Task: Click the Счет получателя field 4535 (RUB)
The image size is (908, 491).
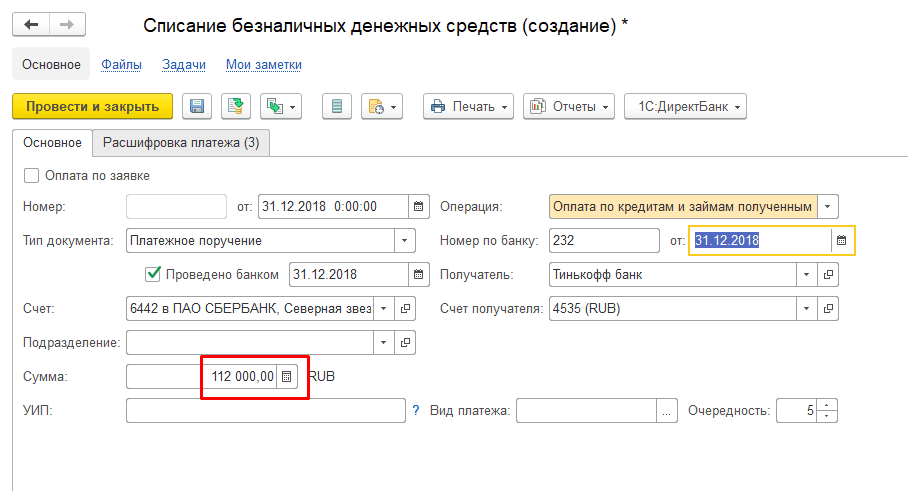Action: click(x=672, y=309)
